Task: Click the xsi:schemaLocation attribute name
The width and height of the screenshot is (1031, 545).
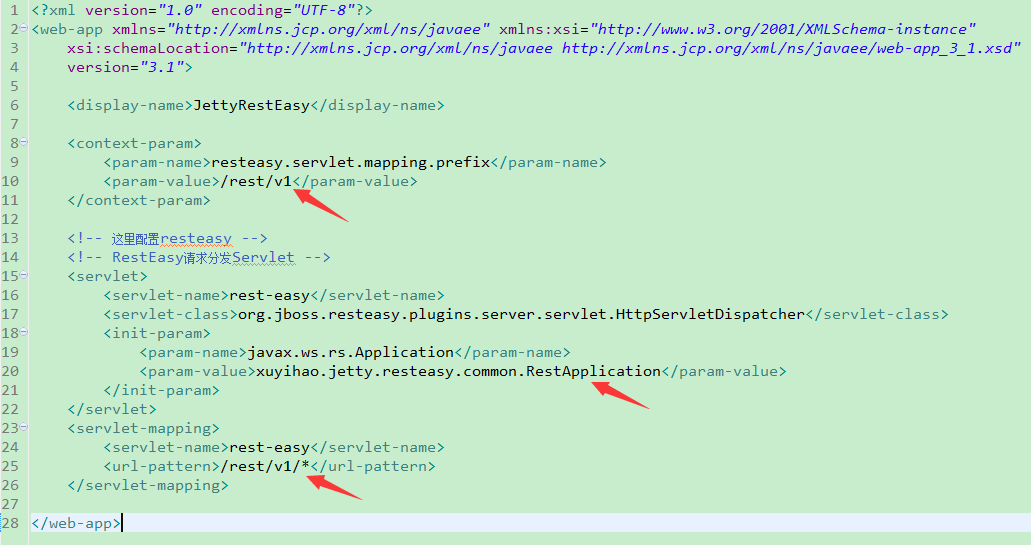Action: (x=148, y=48)
